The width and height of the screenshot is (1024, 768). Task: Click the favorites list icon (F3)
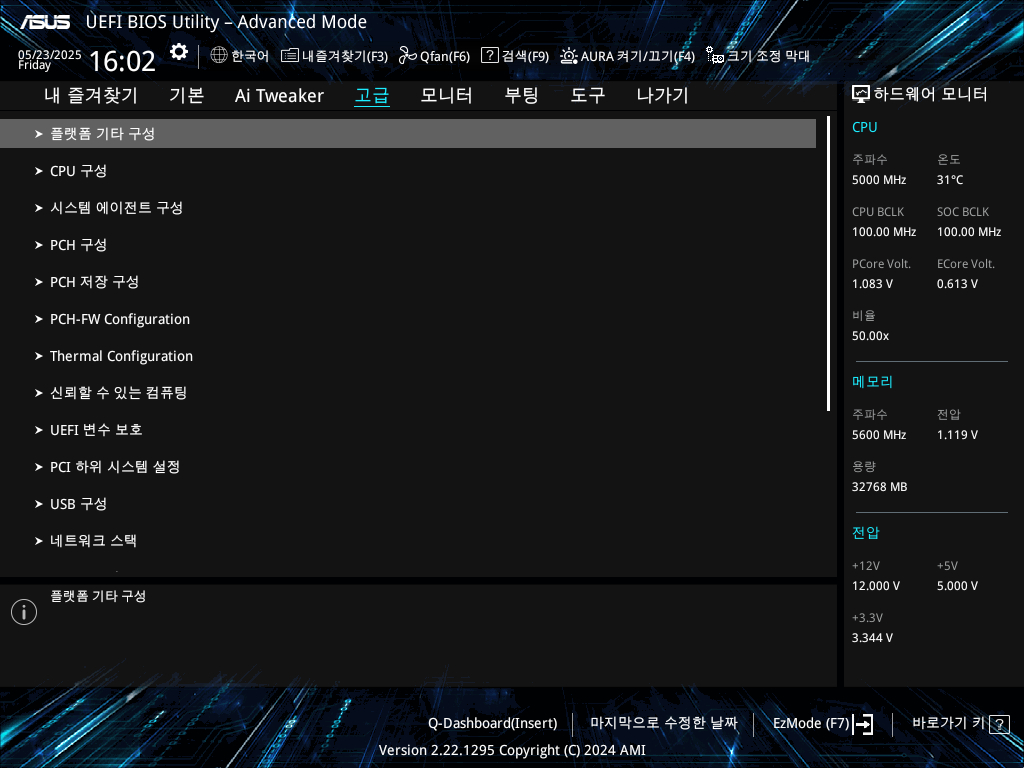tap(290, 56)
